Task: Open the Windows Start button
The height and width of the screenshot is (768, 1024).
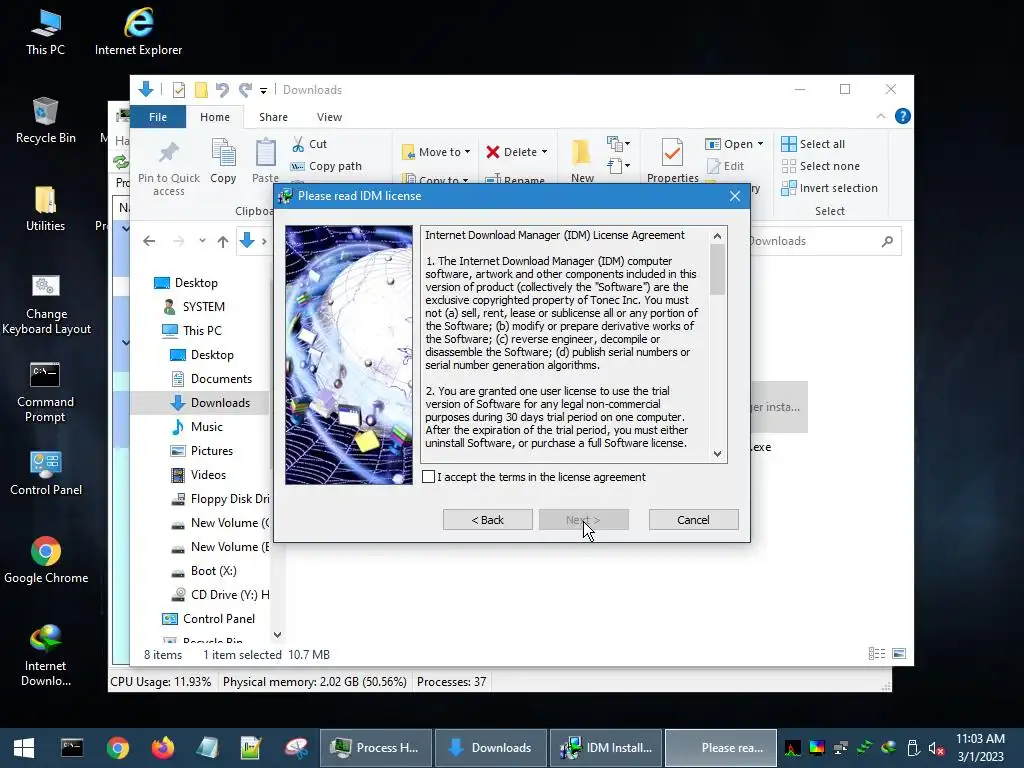Action: (x=24, y=748)
